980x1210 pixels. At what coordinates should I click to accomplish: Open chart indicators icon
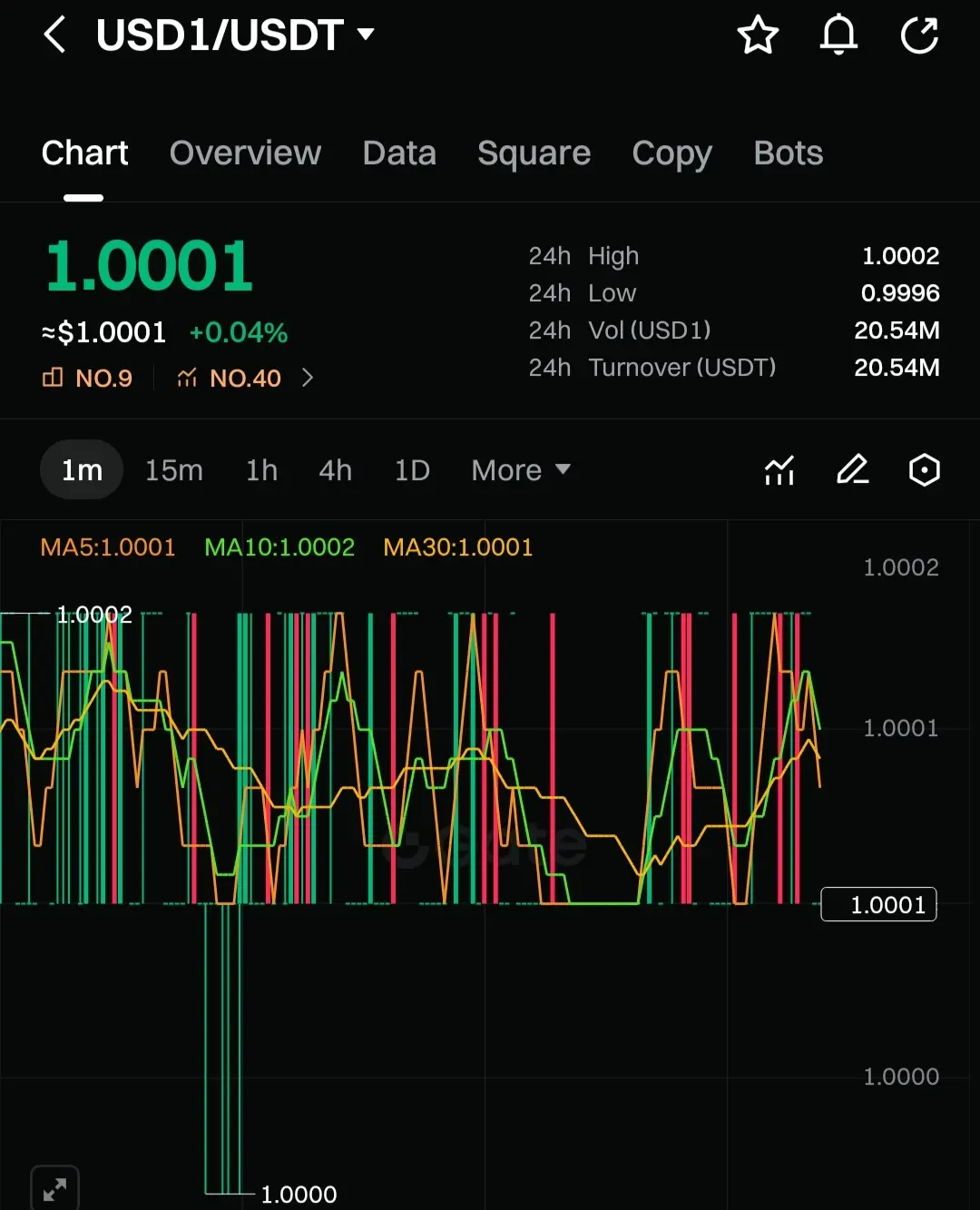click(x=779, y=470)
